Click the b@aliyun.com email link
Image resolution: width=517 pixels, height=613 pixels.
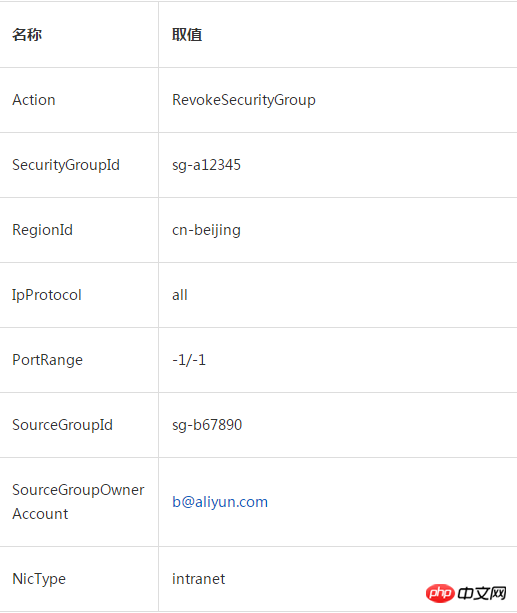point(220,502)
